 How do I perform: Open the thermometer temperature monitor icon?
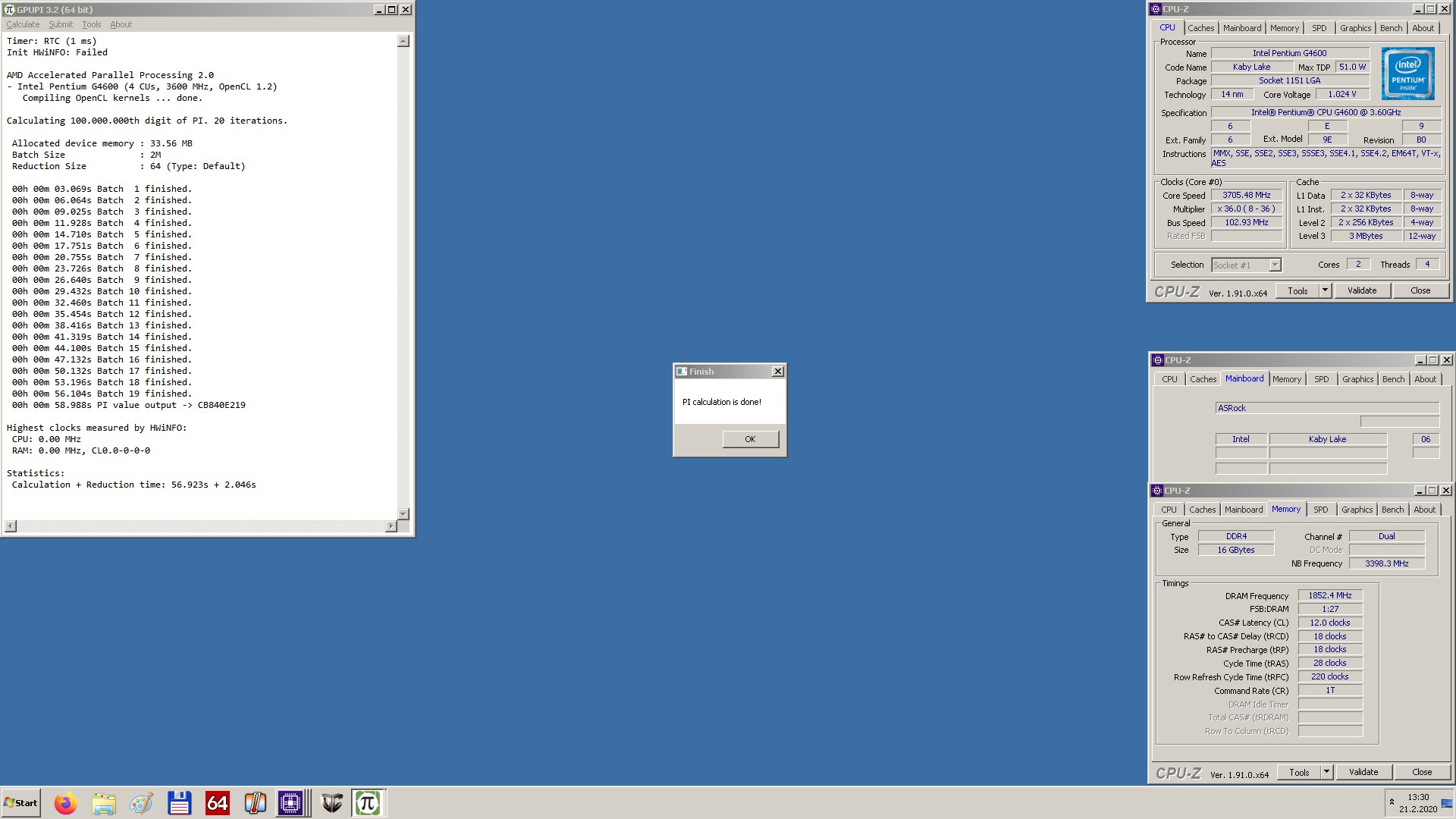pos(255,803)
